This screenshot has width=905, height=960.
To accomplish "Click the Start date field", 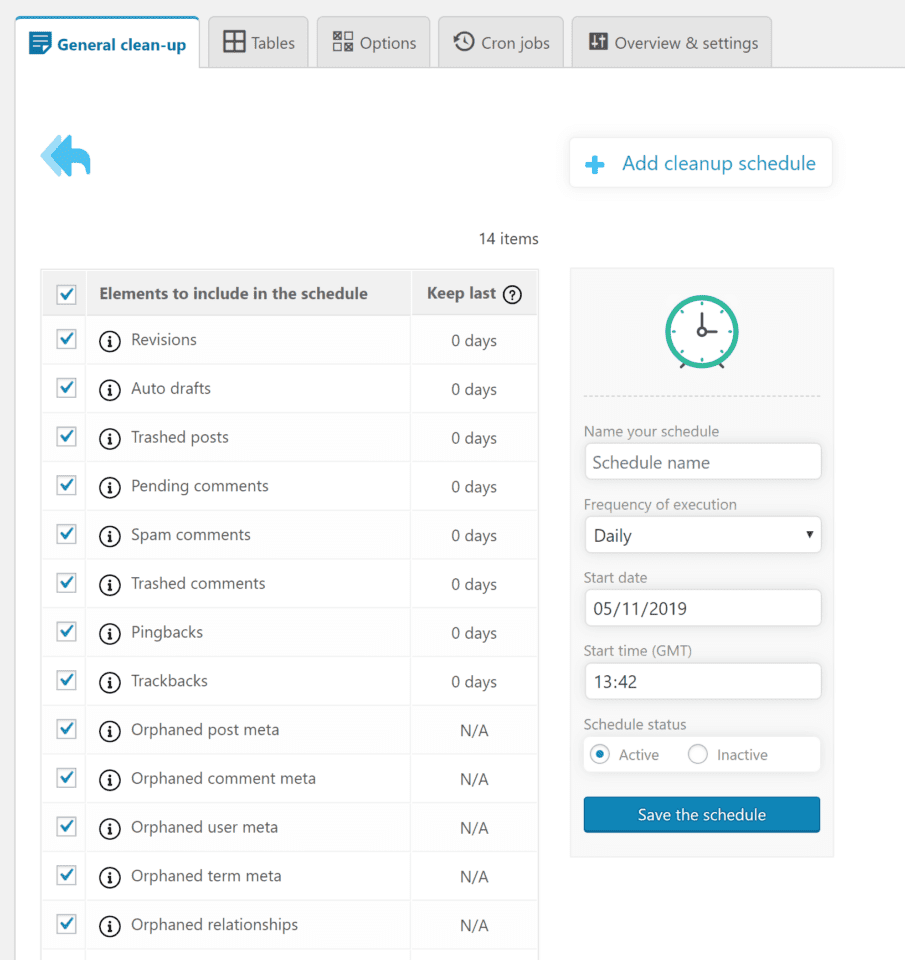I will pyautogui.click(x=702, y=608).
